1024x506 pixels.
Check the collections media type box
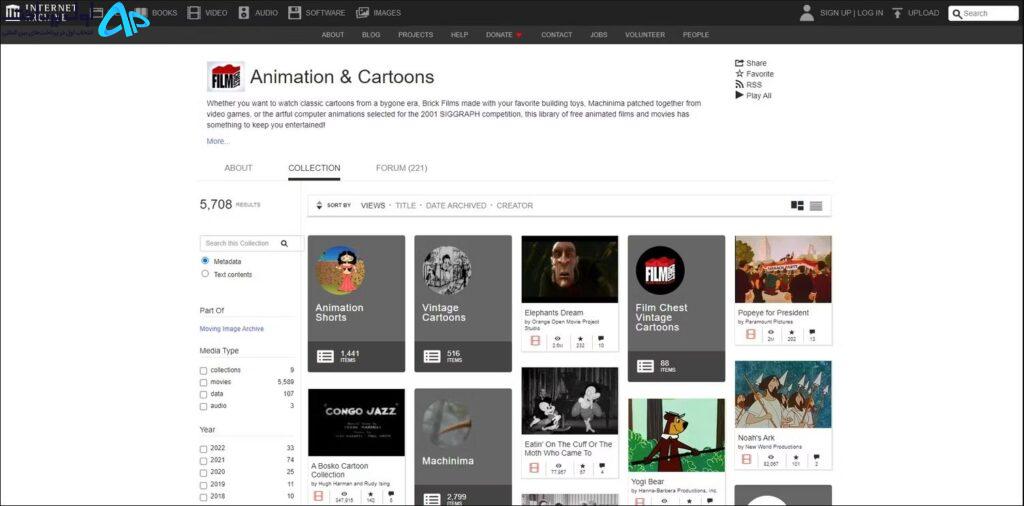[203, 371]
